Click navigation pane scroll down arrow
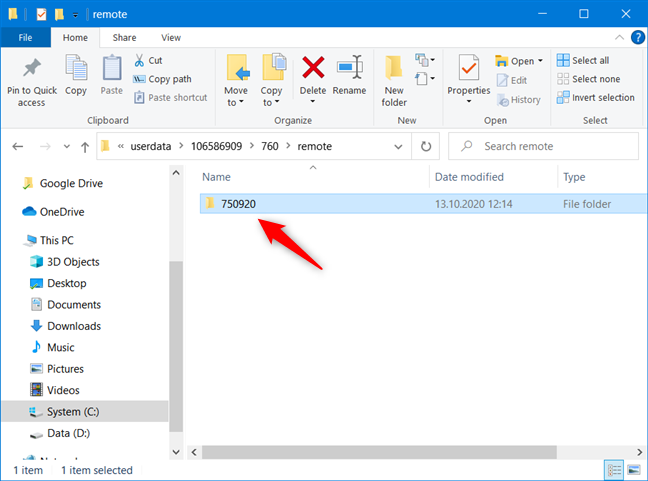 click(x=176, y=452)
